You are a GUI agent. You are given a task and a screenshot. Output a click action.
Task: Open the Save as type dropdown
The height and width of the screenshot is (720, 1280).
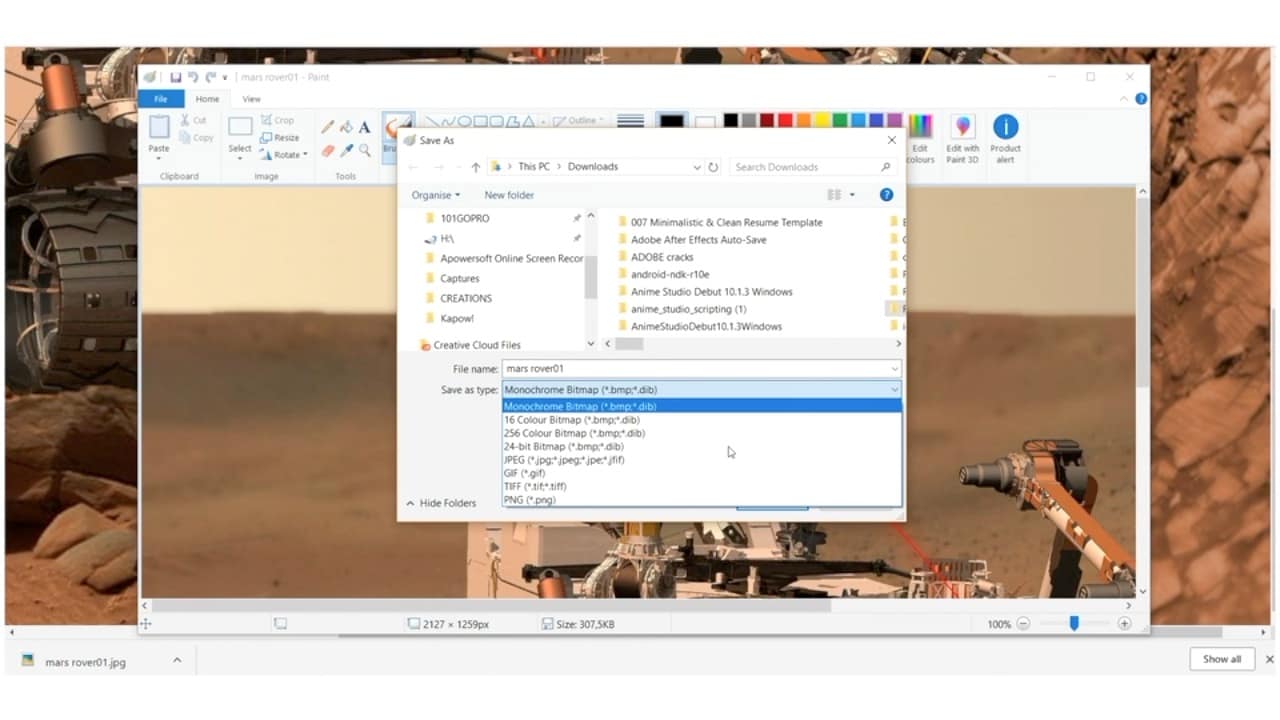pos(893,389)
